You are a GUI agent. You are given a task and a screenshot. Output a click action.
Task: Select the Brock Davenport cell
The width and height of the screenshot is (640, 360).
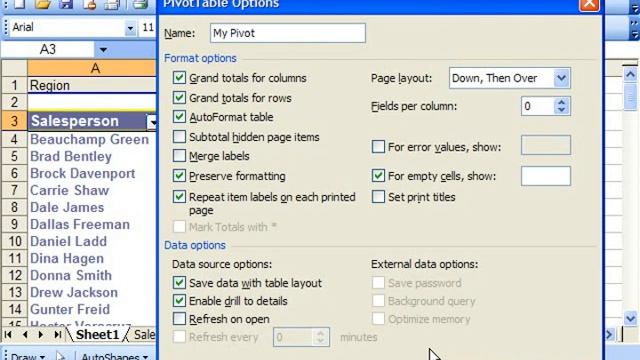click(92, 173)
